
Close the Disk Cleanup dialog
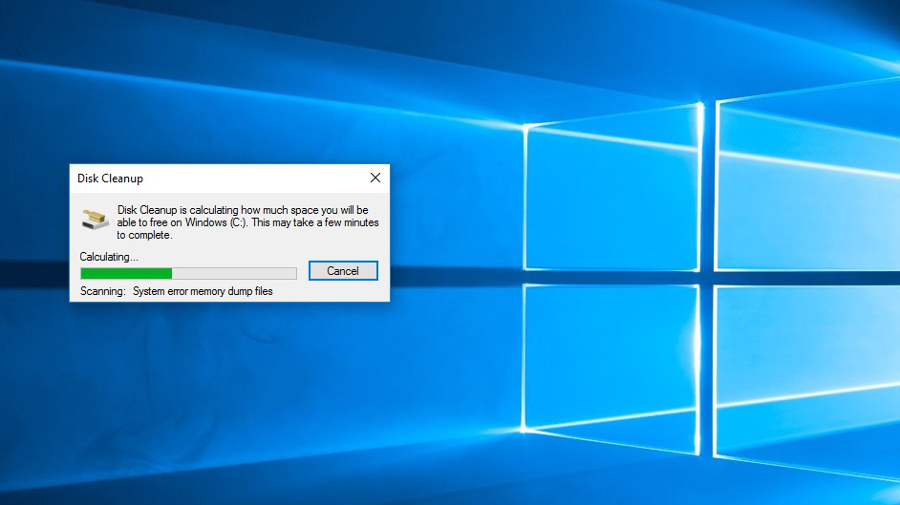click(x=375, y=178)
